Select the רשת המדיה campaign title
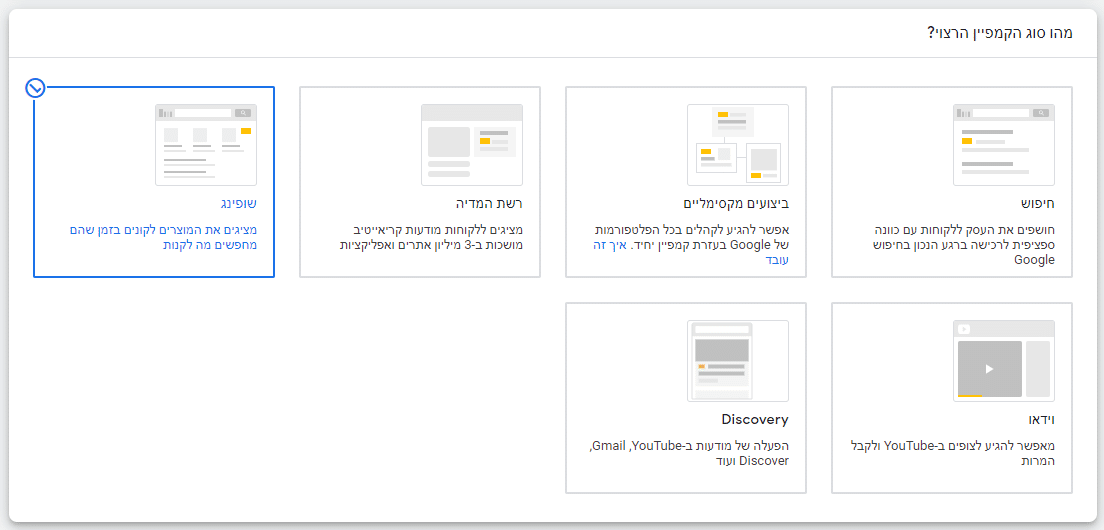Viewport: 1104px width, 530px height. [x=489, y=204]
